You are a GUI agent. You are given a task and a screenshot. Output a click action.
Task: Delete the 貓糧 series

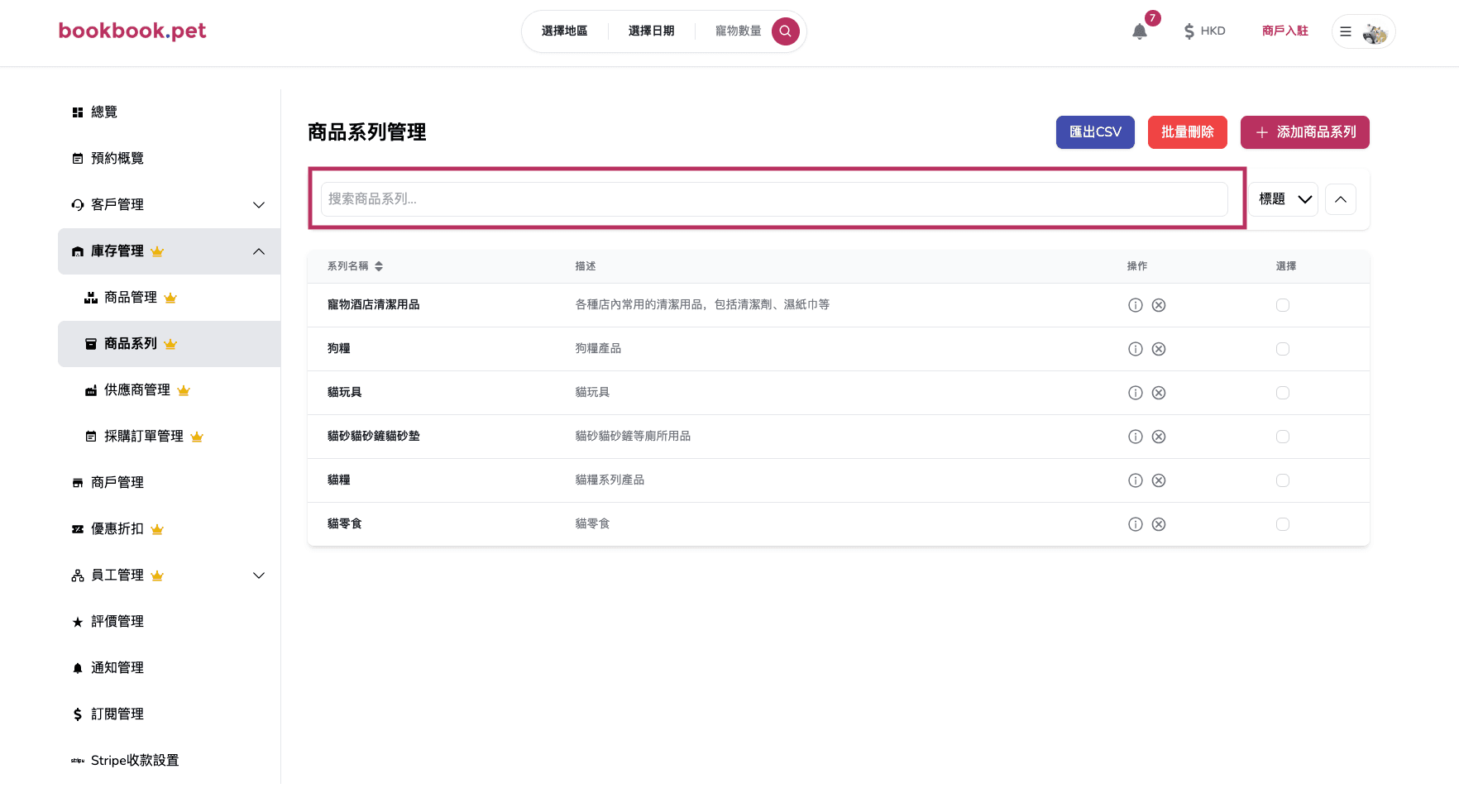pyautogui.click(x=1159, y=480)
